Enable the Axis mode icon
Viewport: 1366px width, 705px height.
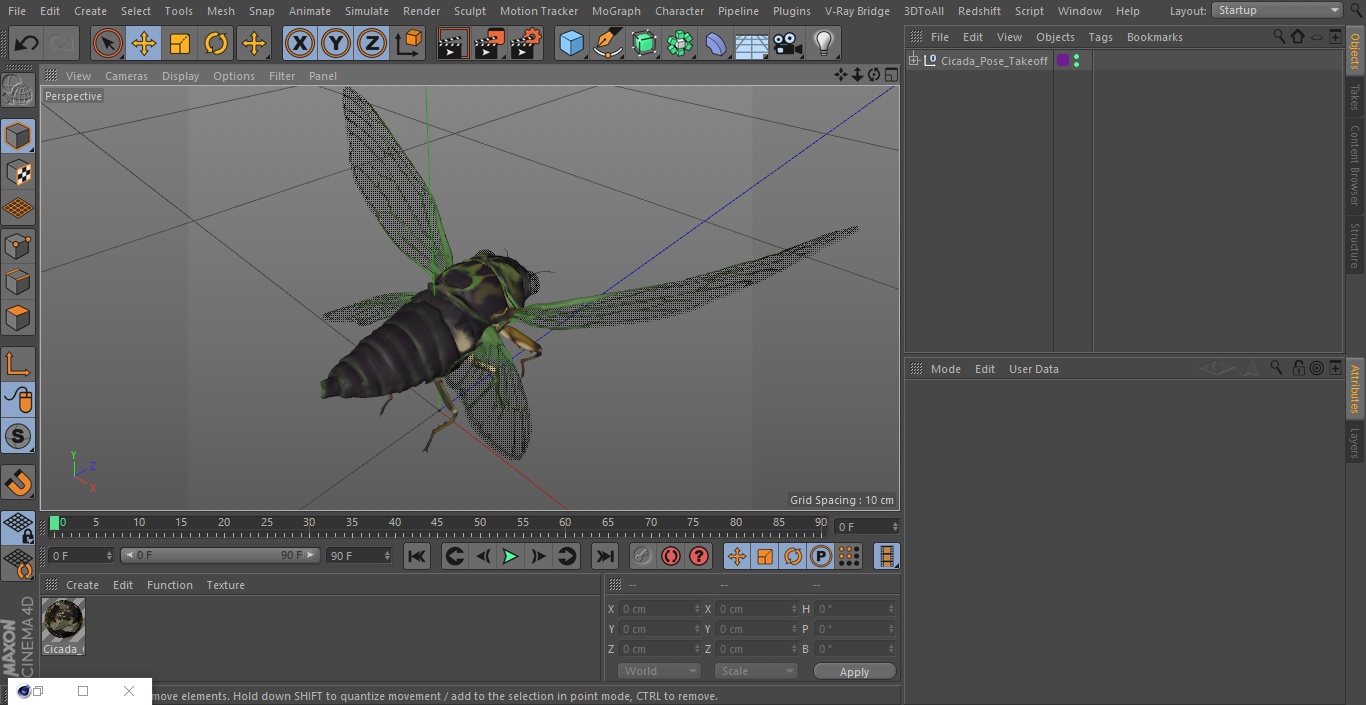(18, 364)
